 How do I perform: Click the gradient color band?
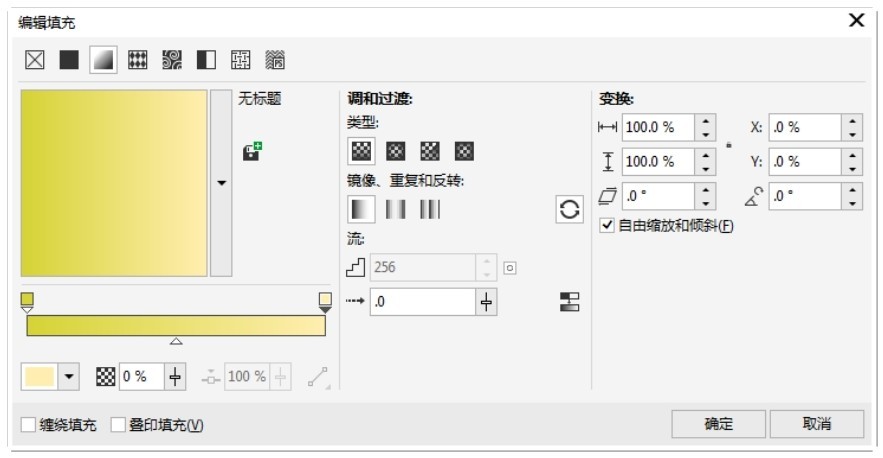pyautogui.click(x=176, y=326)
